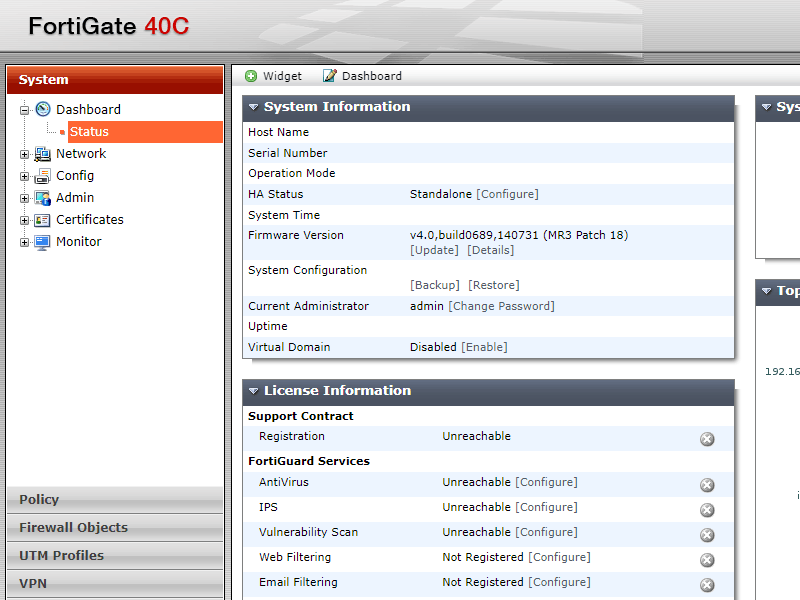
Task: Click the firmware Update link
Action: coord(434,251)
